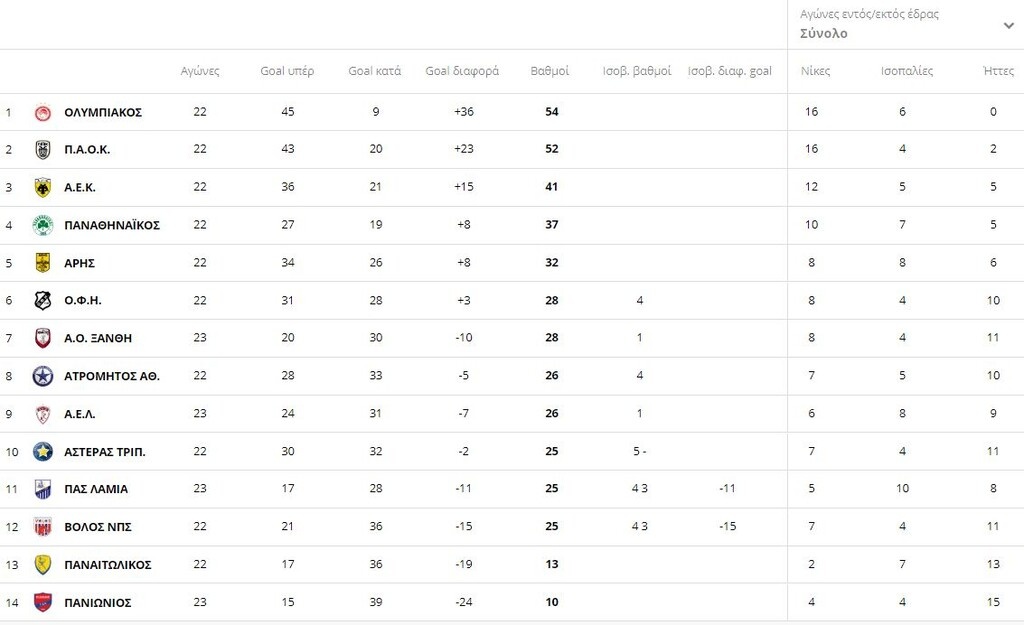Click the Α.Ο. ΞΑΝΘΗ team name
This screenshot has width=1024, height=625.
pos(98,338)
